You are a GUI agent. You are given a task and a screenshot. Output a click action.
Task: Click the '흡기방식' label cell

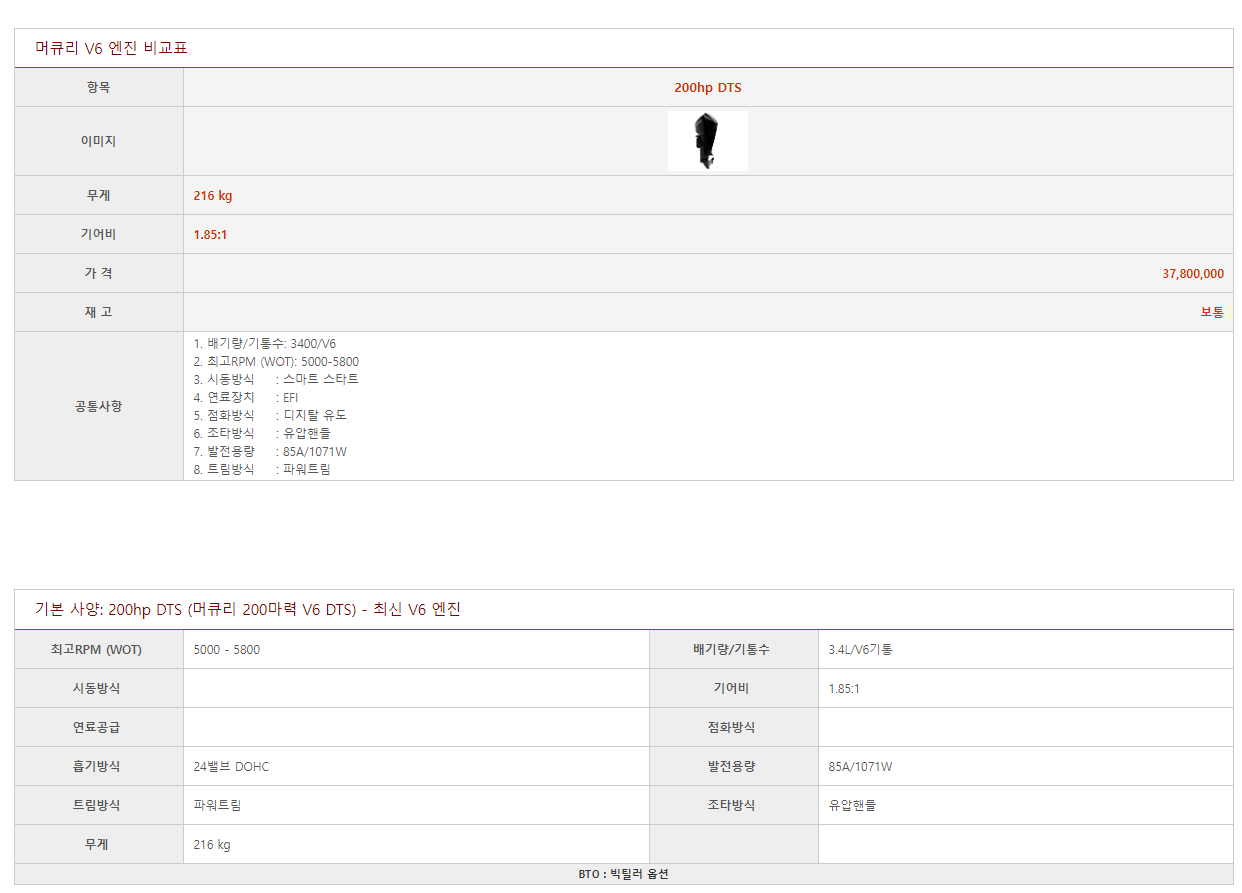point(99,766)
